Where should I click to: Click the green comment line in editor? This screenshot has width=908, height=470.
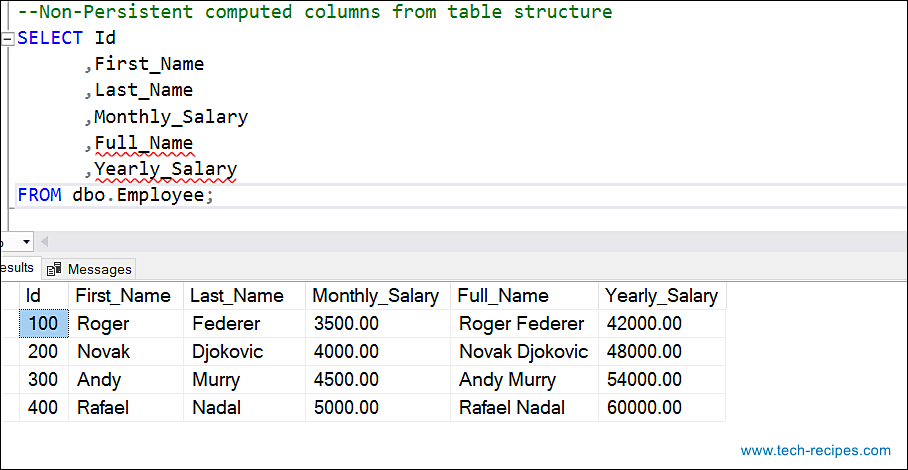point(314,12)
